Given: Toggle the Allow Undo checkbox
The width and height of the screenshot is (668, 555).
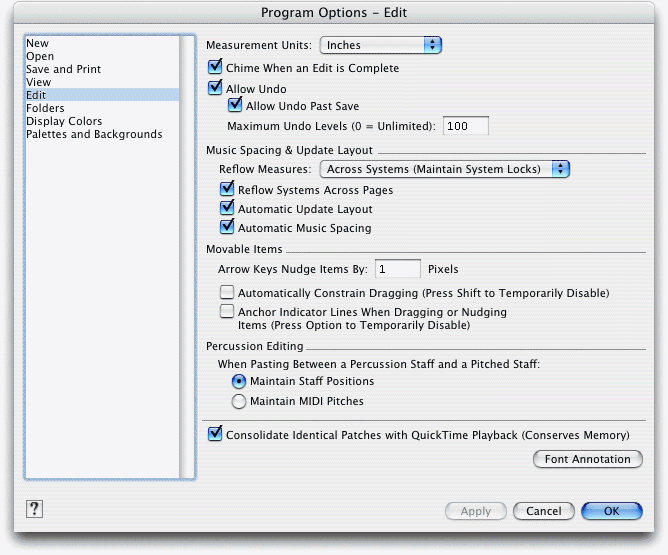Looking at the screenshot, I should pyautogui.click(x=215, y=87).
